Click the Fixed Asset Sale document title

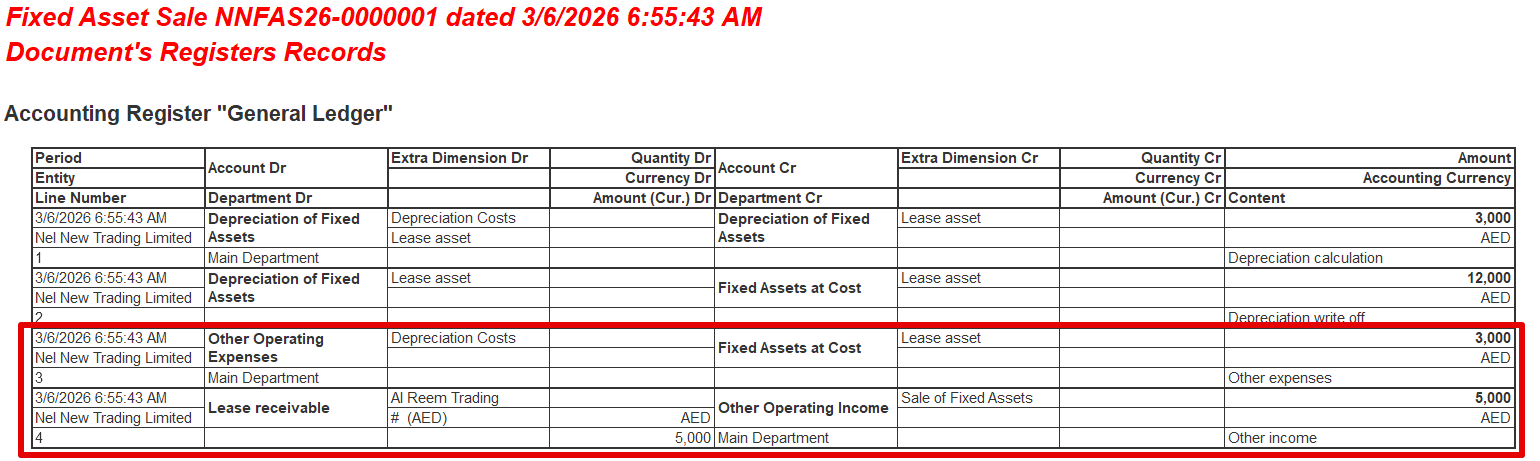384,17
